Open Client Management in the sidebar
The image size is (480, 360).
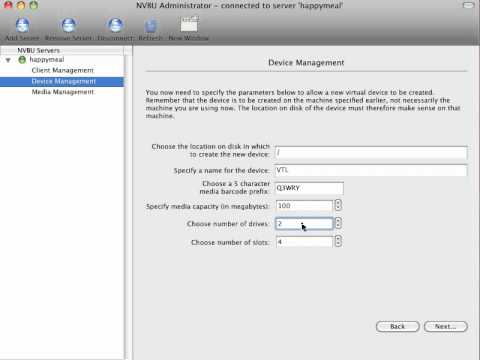[x=62, y=70]
